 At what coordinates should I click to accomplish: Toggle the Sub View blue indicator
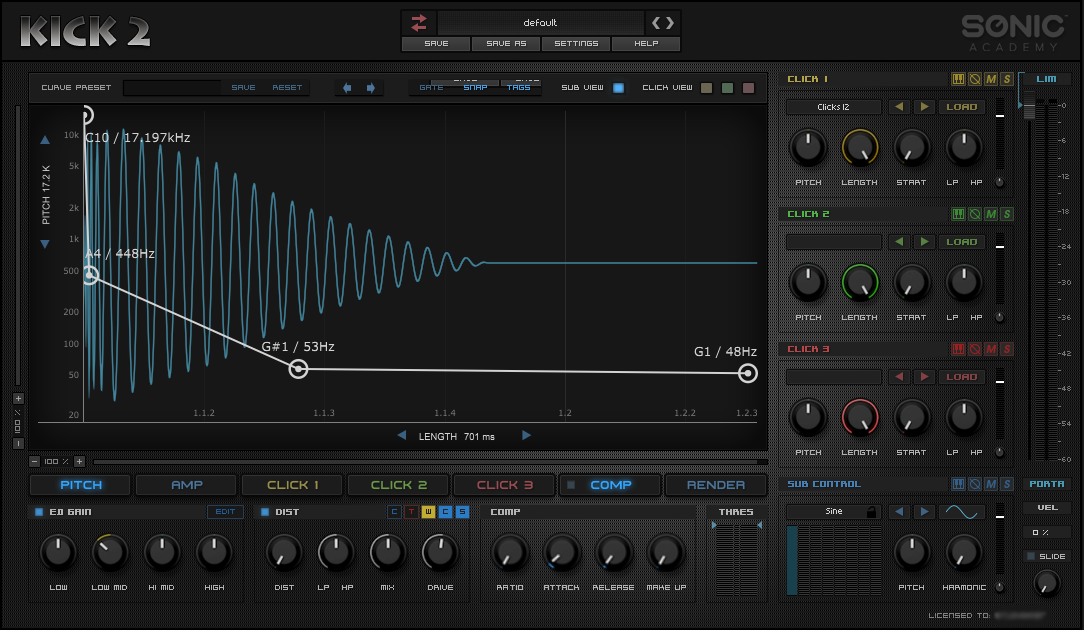(x=618, y=88)
